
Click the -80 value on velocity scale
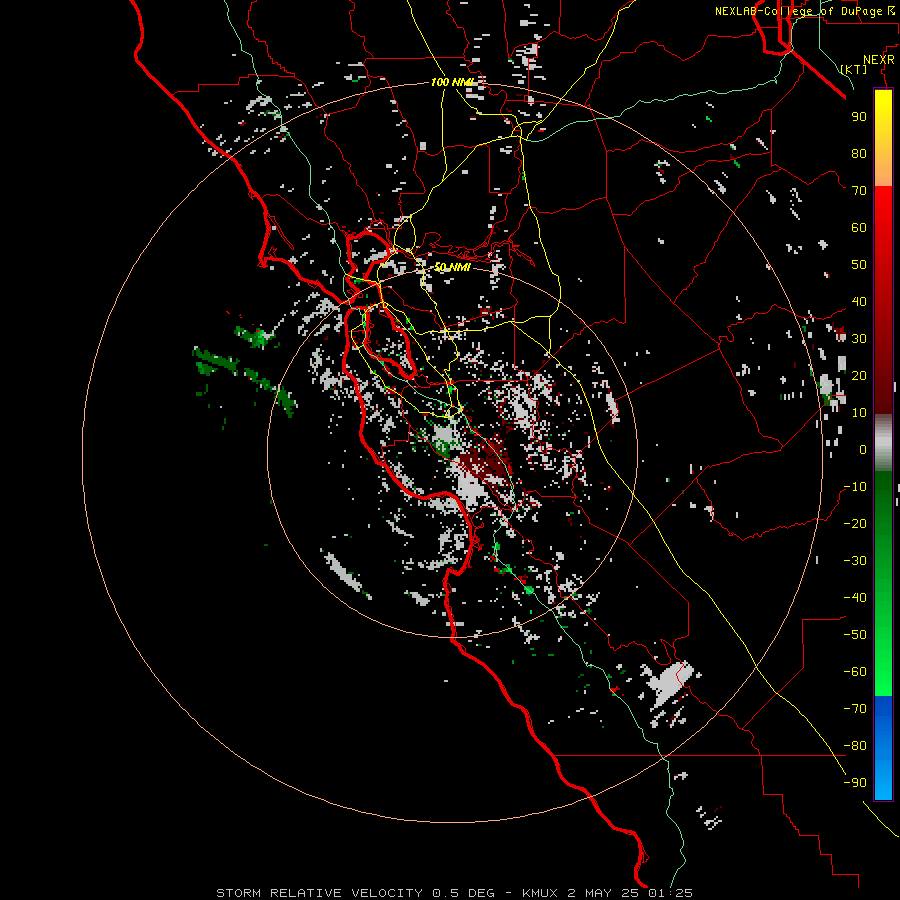click(x=855, y=746)
